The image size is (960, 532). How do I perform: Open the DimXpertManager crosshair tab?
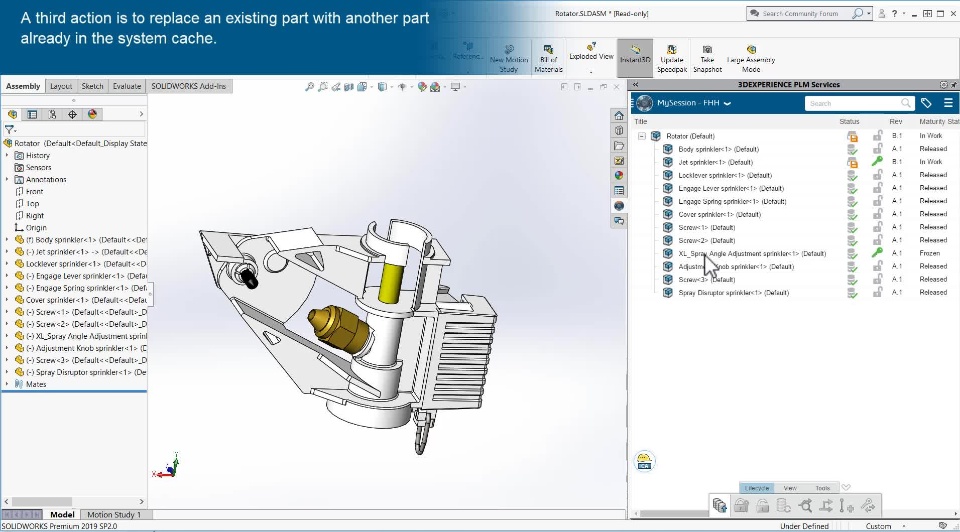coord(72,114)
